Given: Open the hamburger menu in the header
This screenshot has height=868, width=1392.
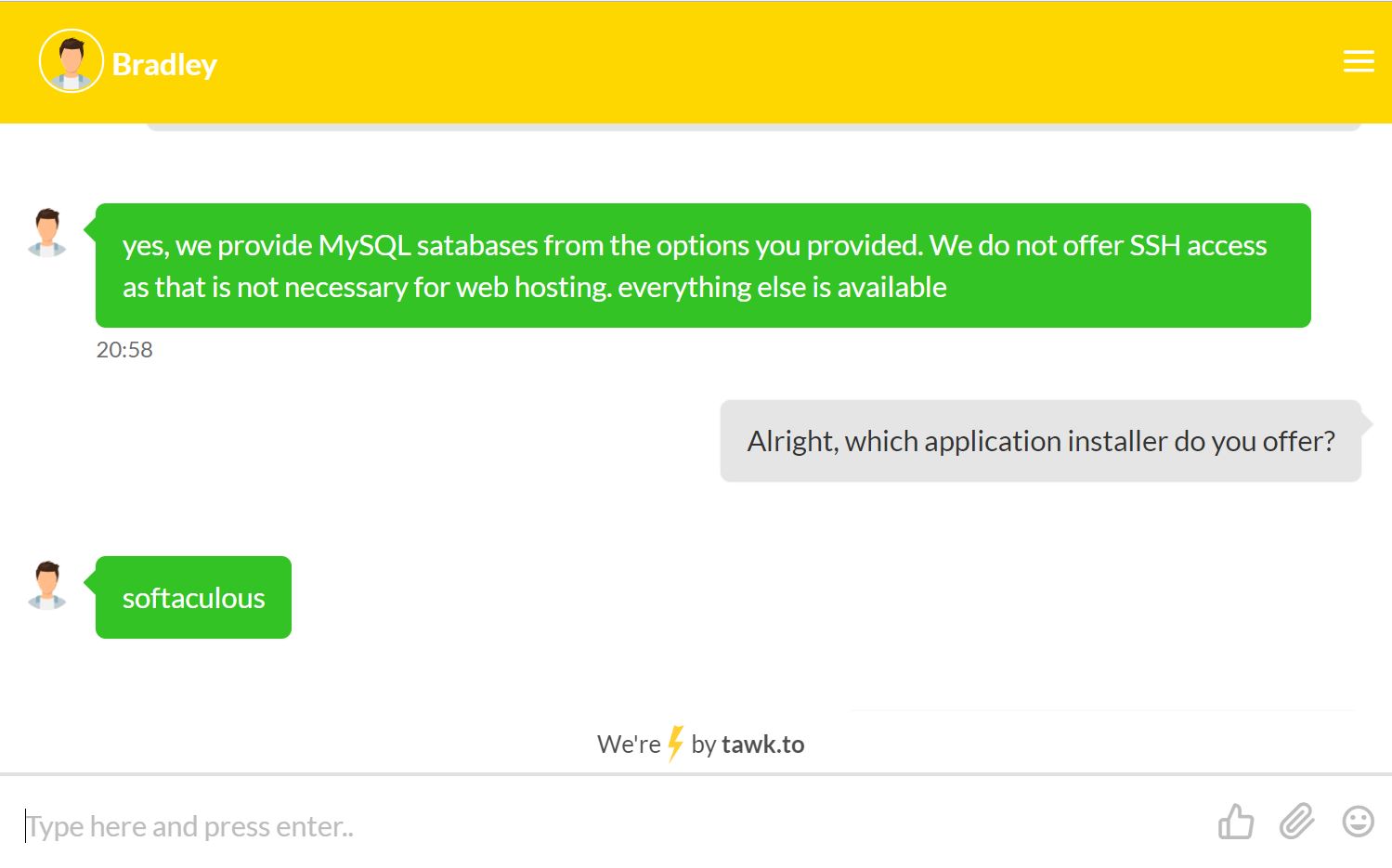Looking at the screenshot, I should pyautogui.click(x=1359, y=61).
